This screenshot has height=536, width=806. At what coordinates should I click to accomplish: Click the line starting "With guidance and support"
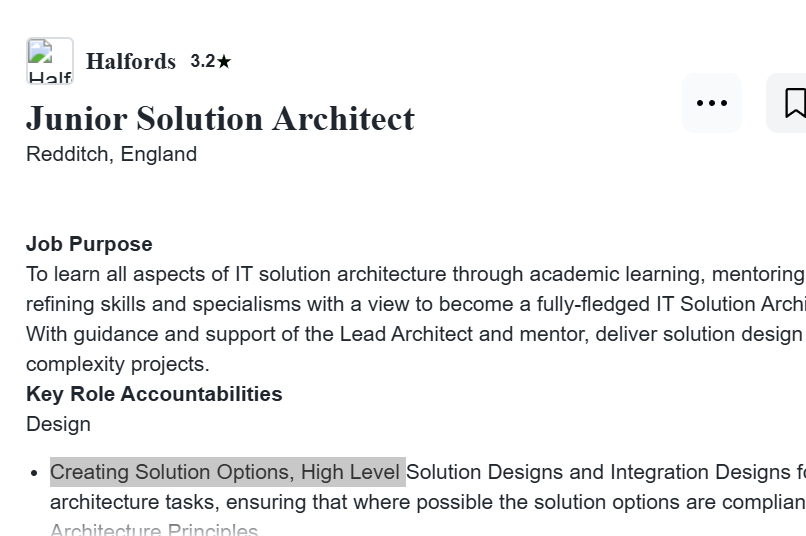[300, 334]
